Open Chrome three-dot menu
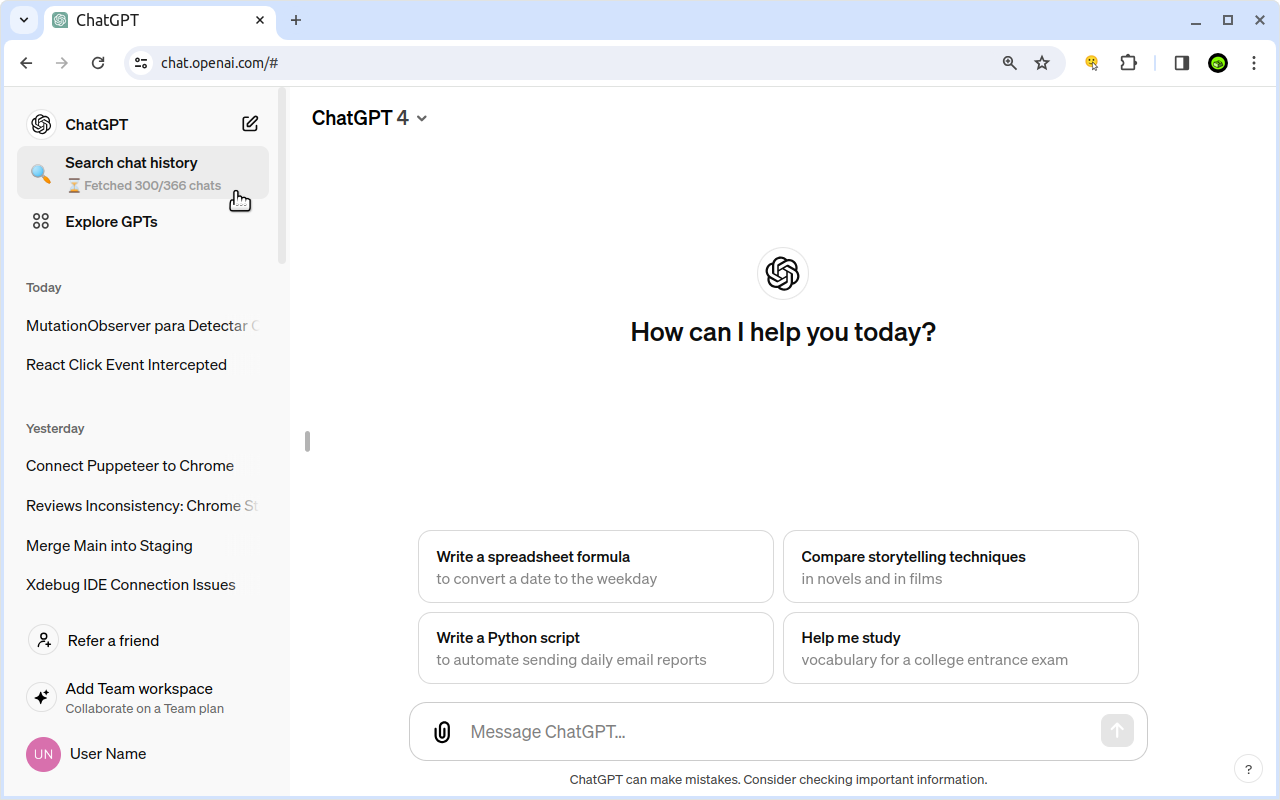Image resolution: width=1280 pixels, height=800 pixels. click(1254, 63)
